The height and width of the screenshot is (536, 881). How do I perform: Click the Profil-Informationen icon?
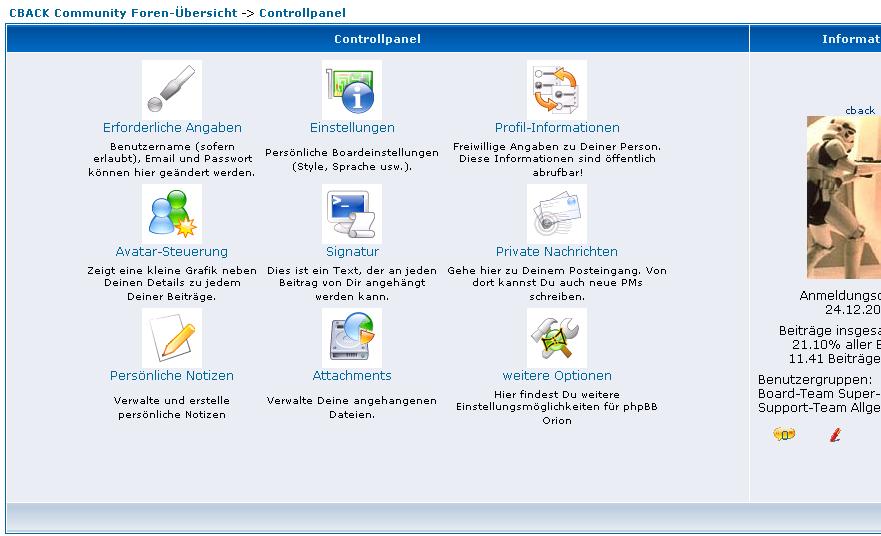(x=557, y=90)
